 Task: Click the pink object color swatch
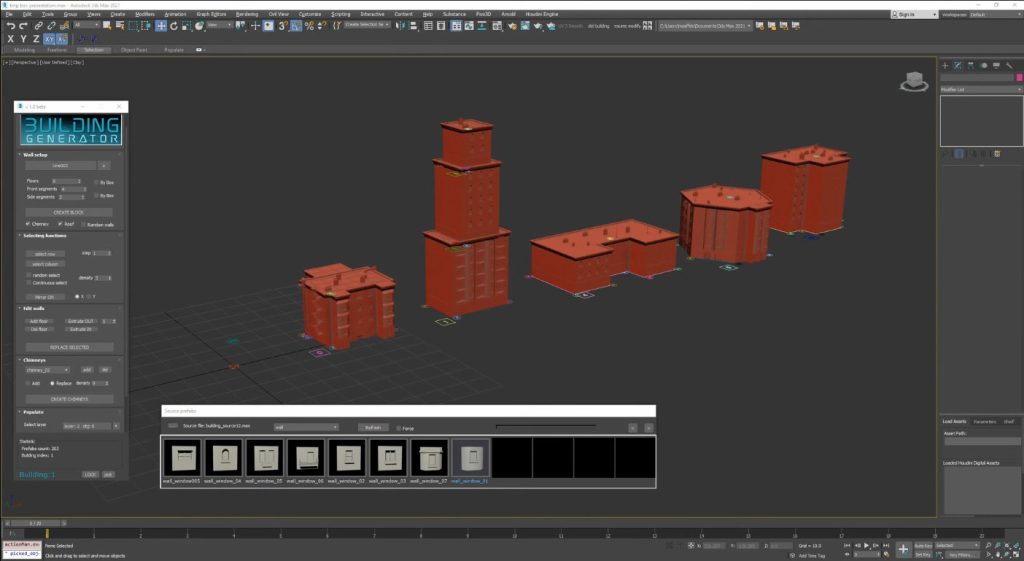(x=1019, y=78)
